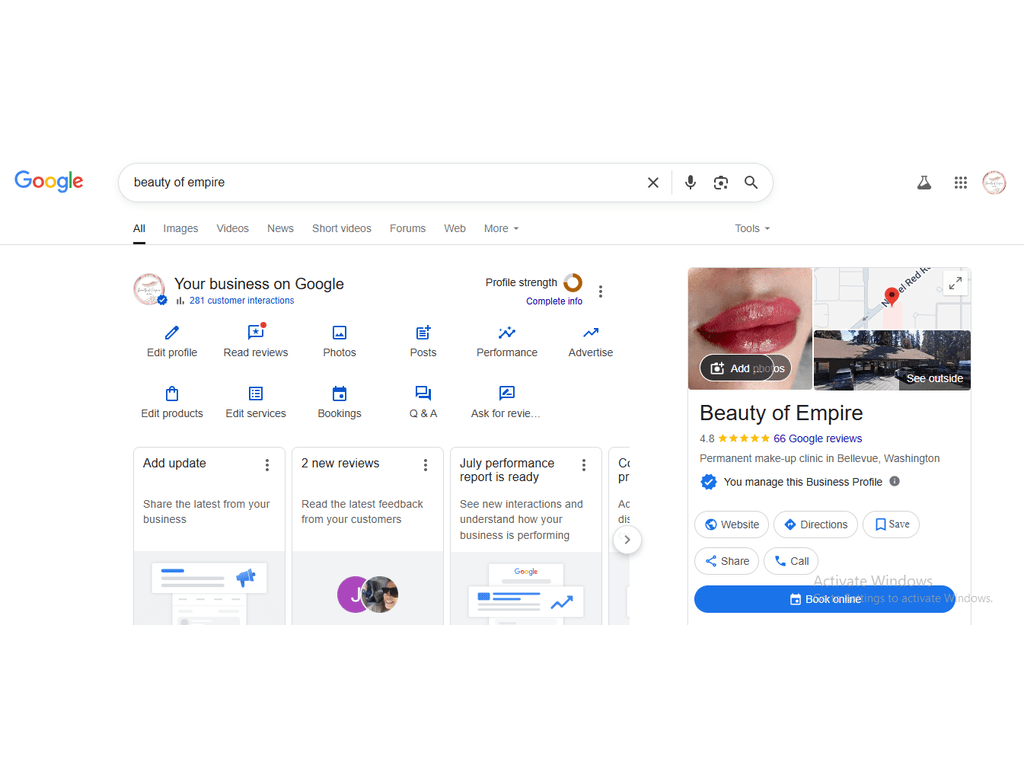Screen dimensions: 1024x768
Task: Open Google Lens image search icon
Action: coord(720,183)
